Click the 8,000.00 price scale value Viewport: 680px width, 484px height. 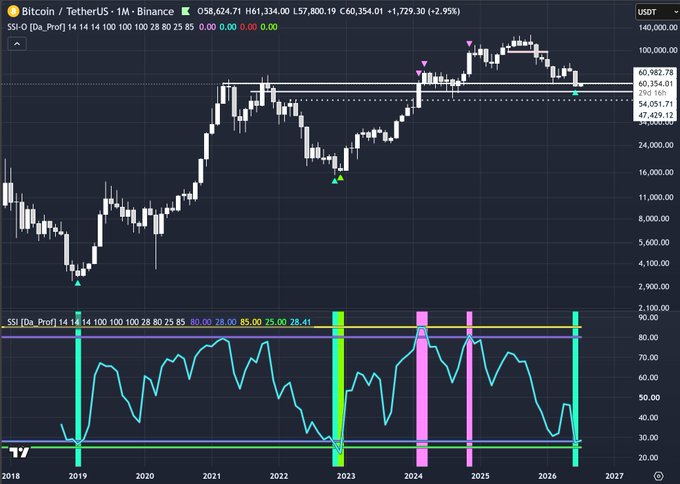click(x=656, y=218)
